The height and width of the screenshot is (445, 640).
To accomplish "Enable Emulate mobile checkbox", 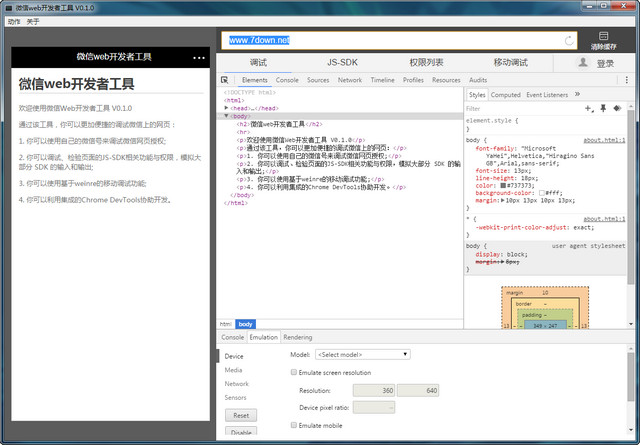I will [x=292, y=425].
